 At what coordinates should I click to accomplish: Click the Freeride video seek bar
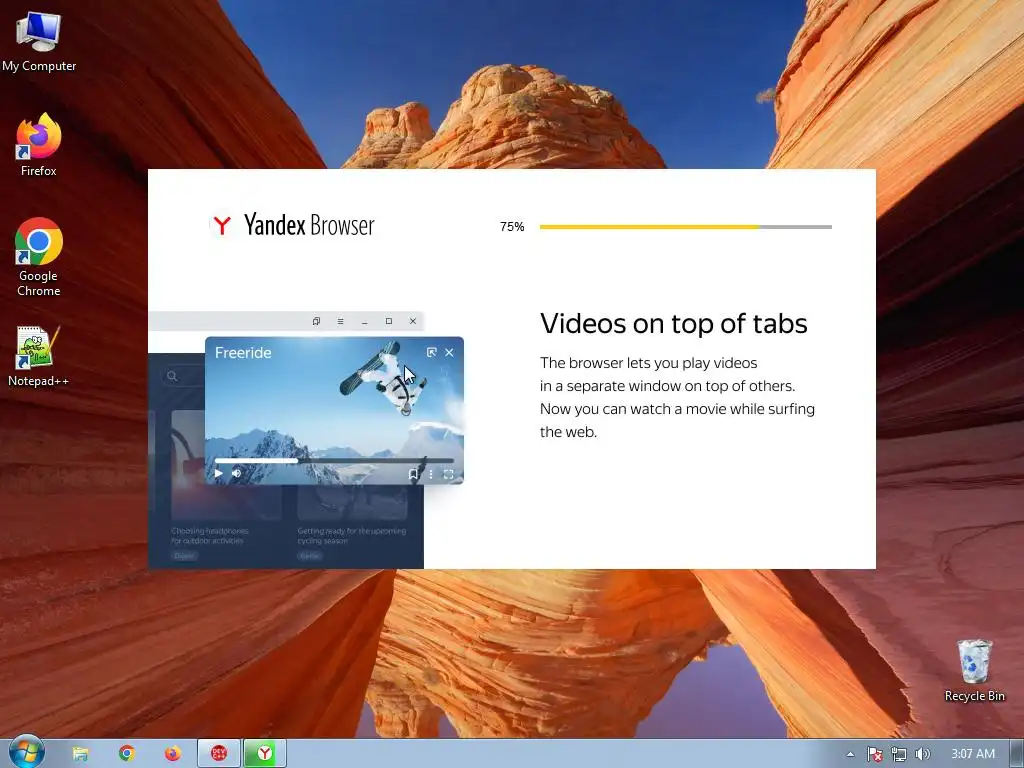334,460
